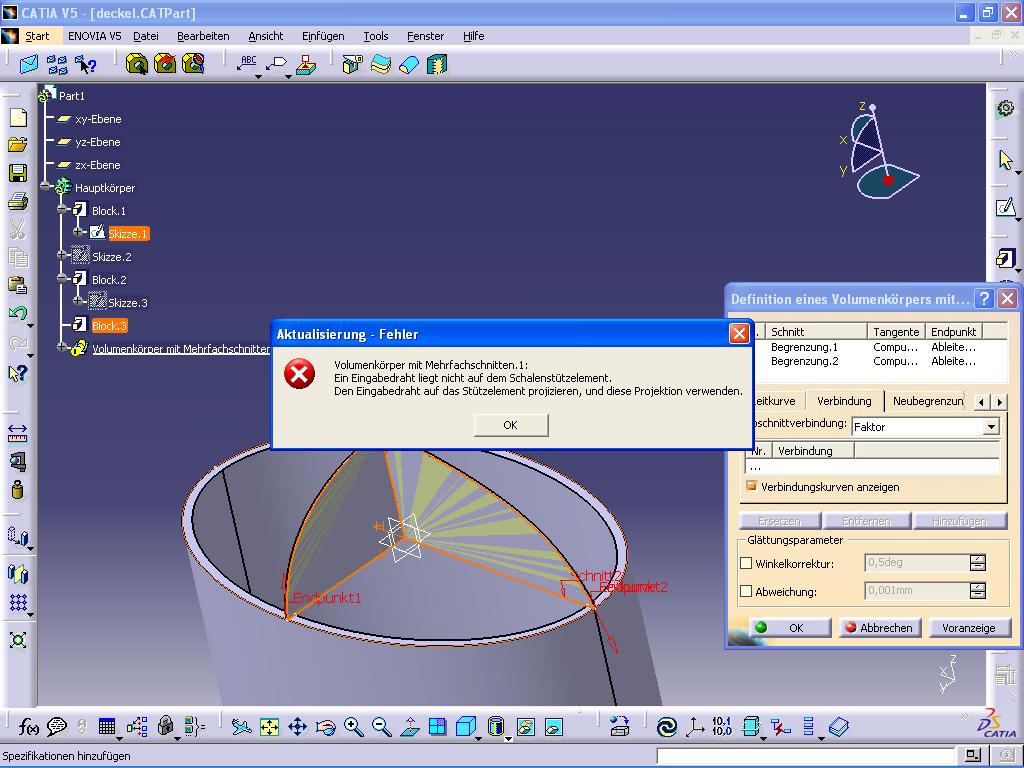Viewport: 1024px width, 768px height.
Task: Click Abbrechen in the definition dialog
Action: (x=879, y=628)
